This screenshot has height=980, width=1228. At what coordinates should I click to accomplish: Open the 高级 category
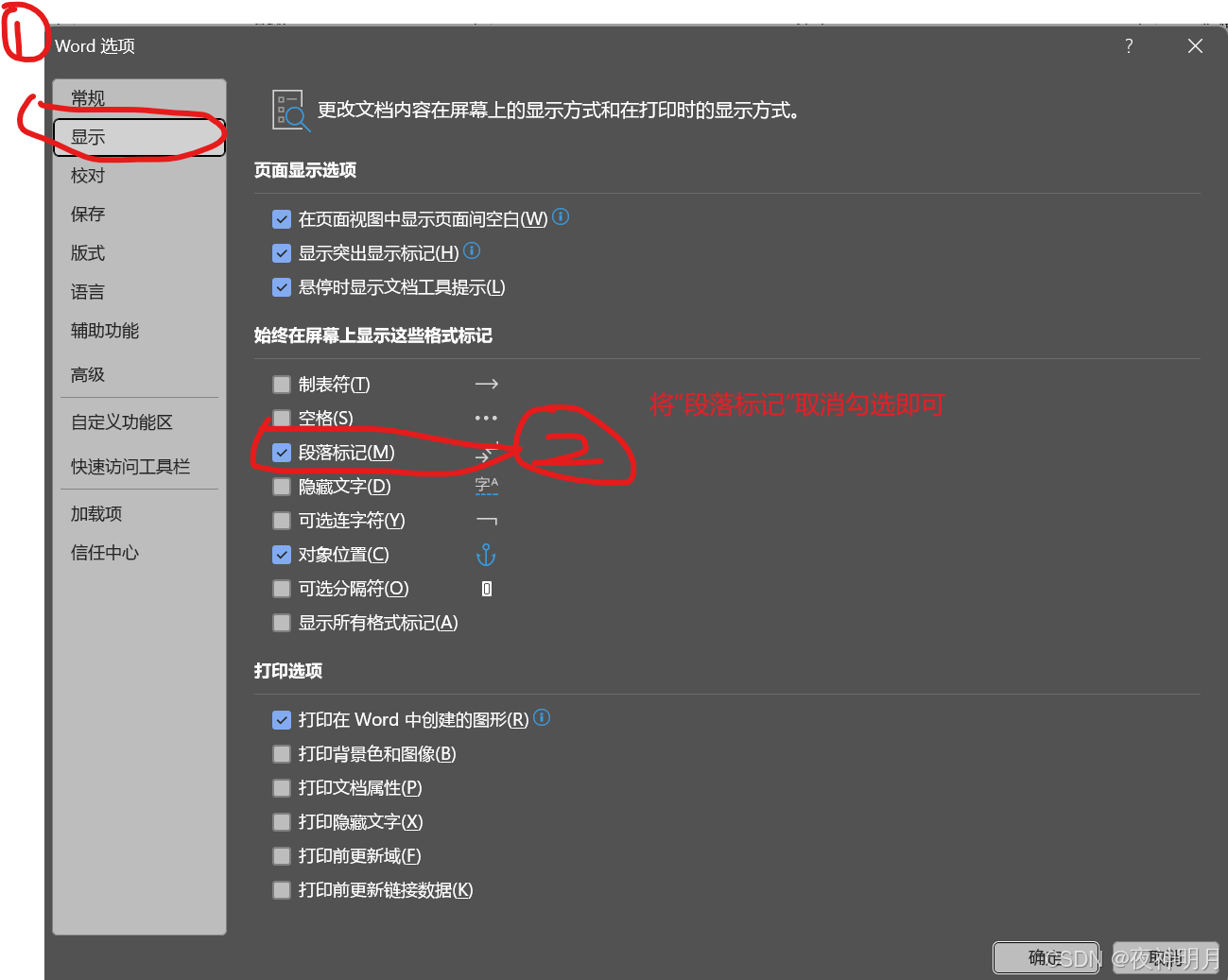pyautogui.click(x=139, y=375)
